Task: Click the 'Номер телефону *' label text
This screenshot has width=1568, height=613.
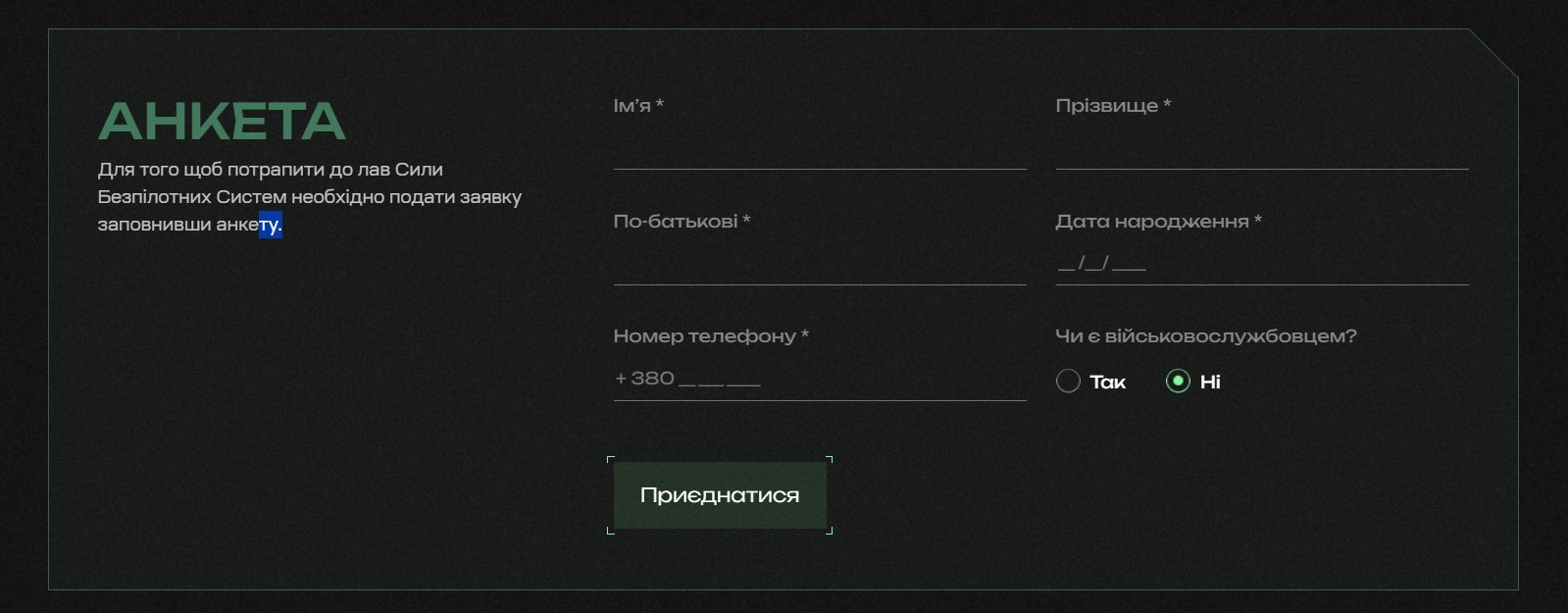Action: [711, 335]
